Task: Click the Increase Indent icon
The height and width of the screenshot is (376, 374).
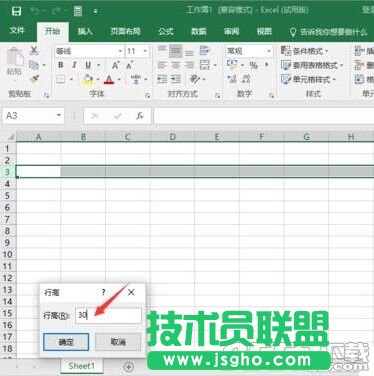Action: click(x=176, y=79)
